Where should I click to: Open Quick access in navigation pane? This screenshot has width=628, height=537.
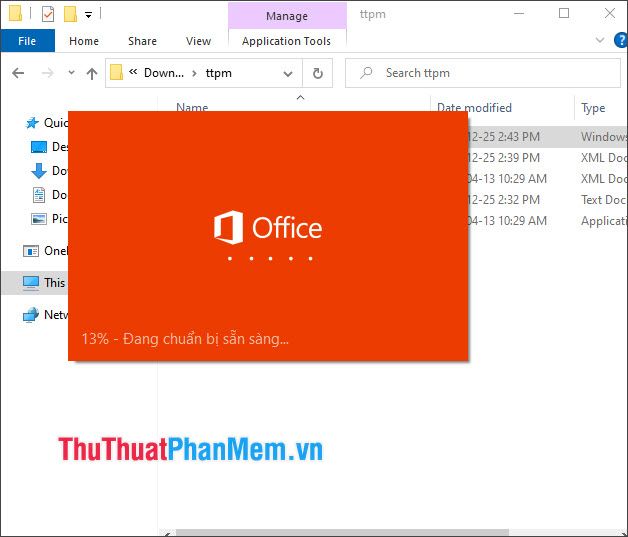tap(47, 123)
